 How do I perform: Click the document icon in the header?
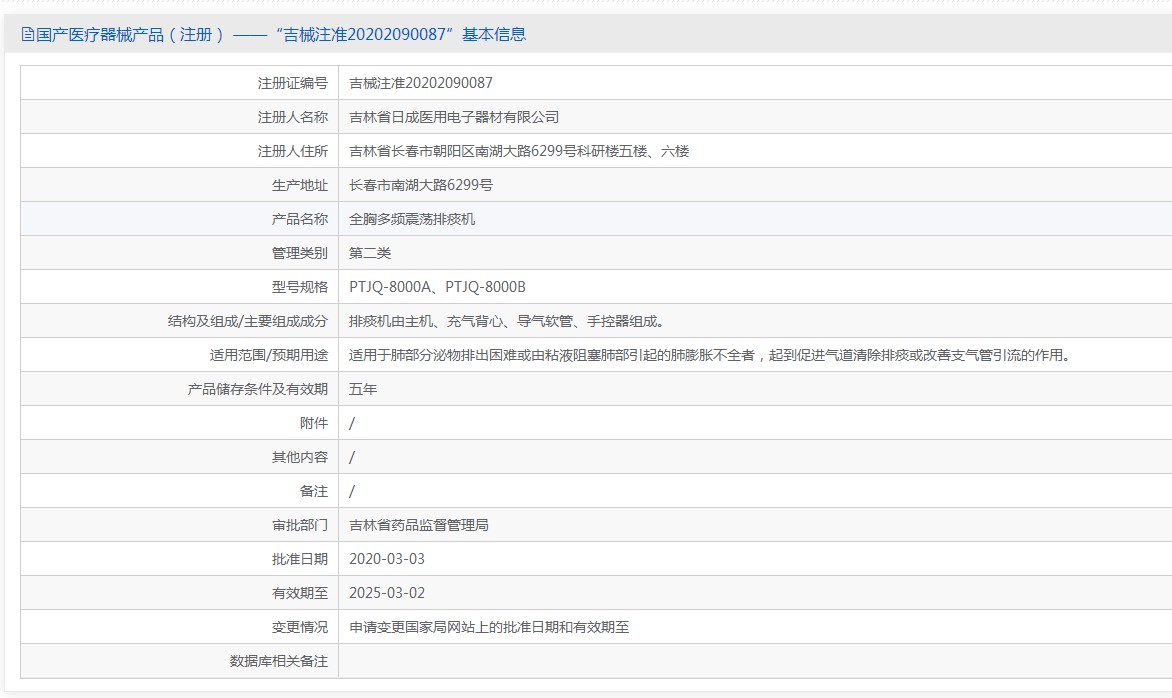click(28, 35)
